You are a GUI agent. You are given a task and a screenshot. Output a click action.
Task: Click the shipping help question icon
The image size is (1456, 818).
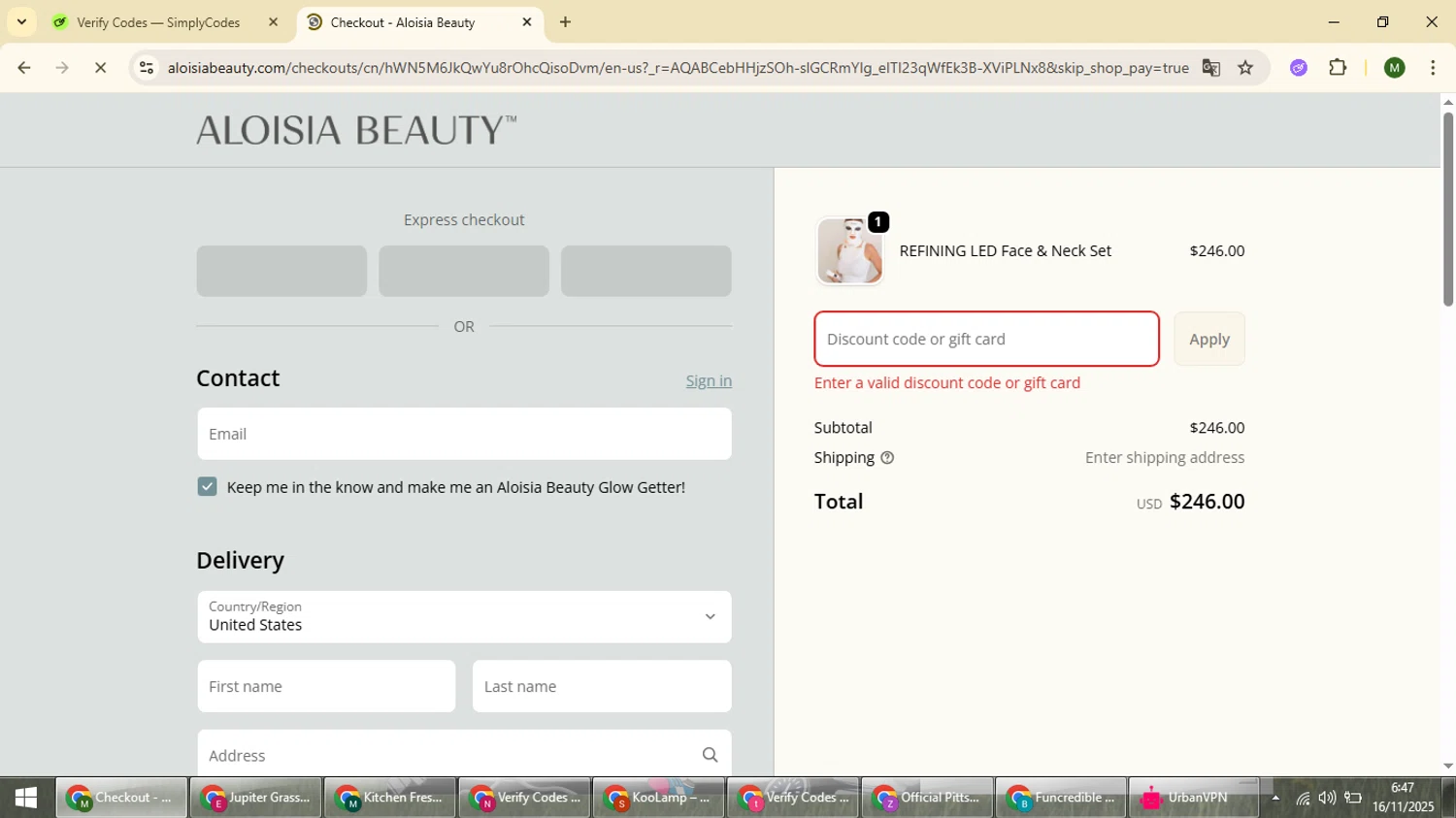(x=886, y=458)
